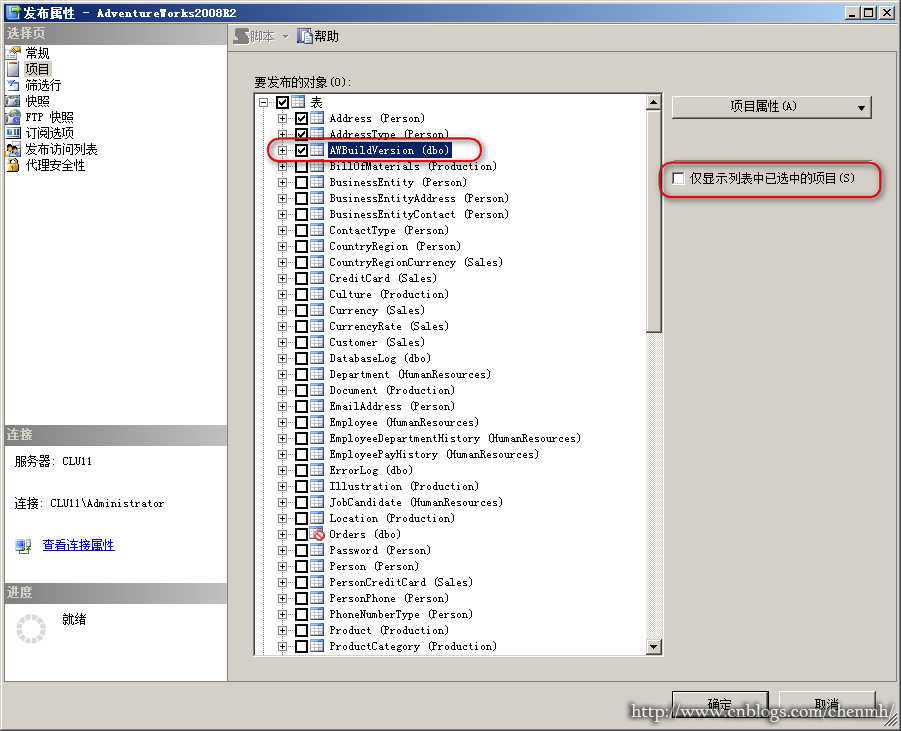Click the 筛选行 page icon
The height and width of the screenshot is (731, 901).
click(x=13, y=86)
